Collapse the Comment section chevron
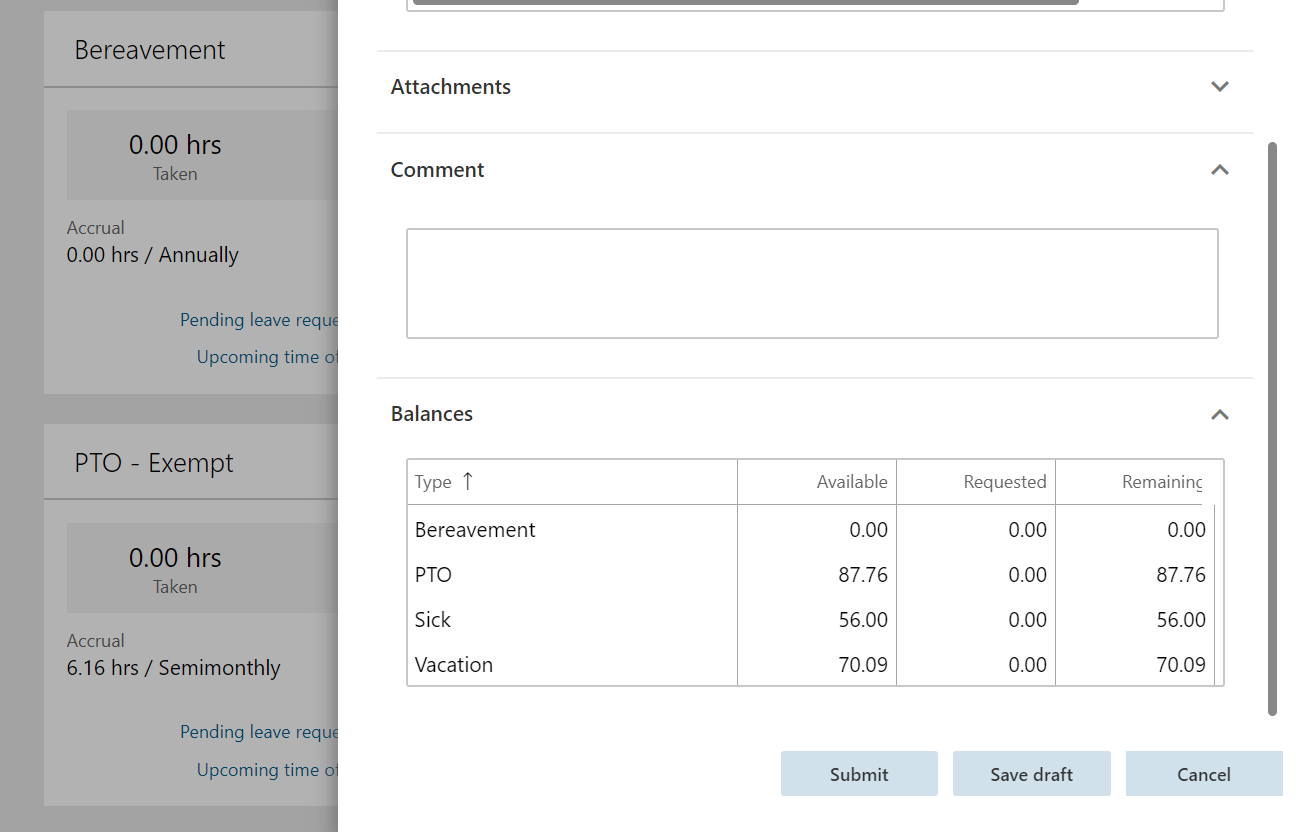Image resolution: width=1313 pixels, height=832 pixels. pyautogui.click(x=1219, y=170)
